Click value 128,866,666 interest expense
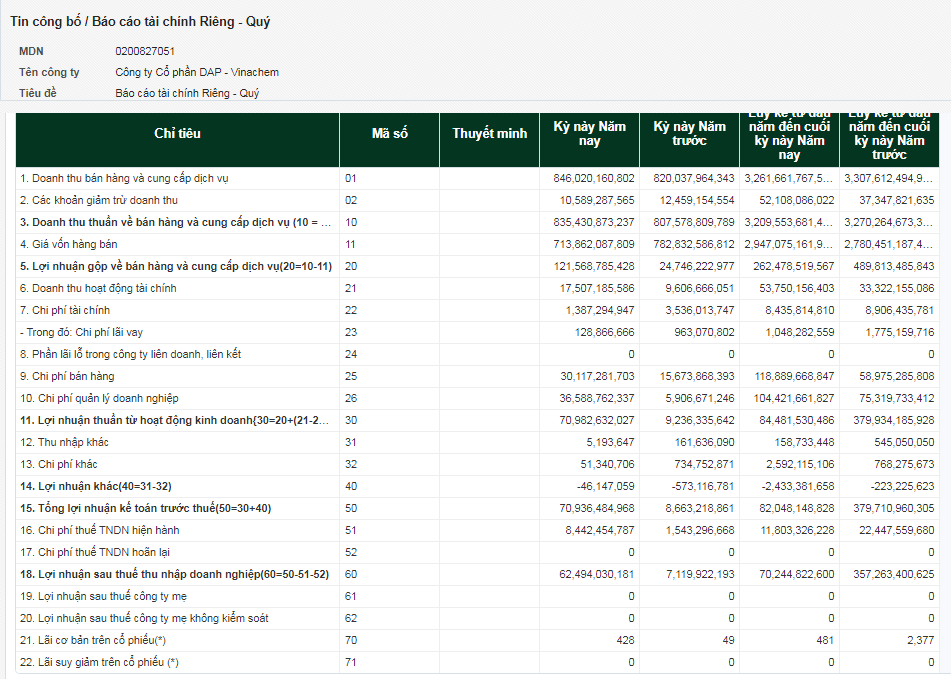 point(605,332)
